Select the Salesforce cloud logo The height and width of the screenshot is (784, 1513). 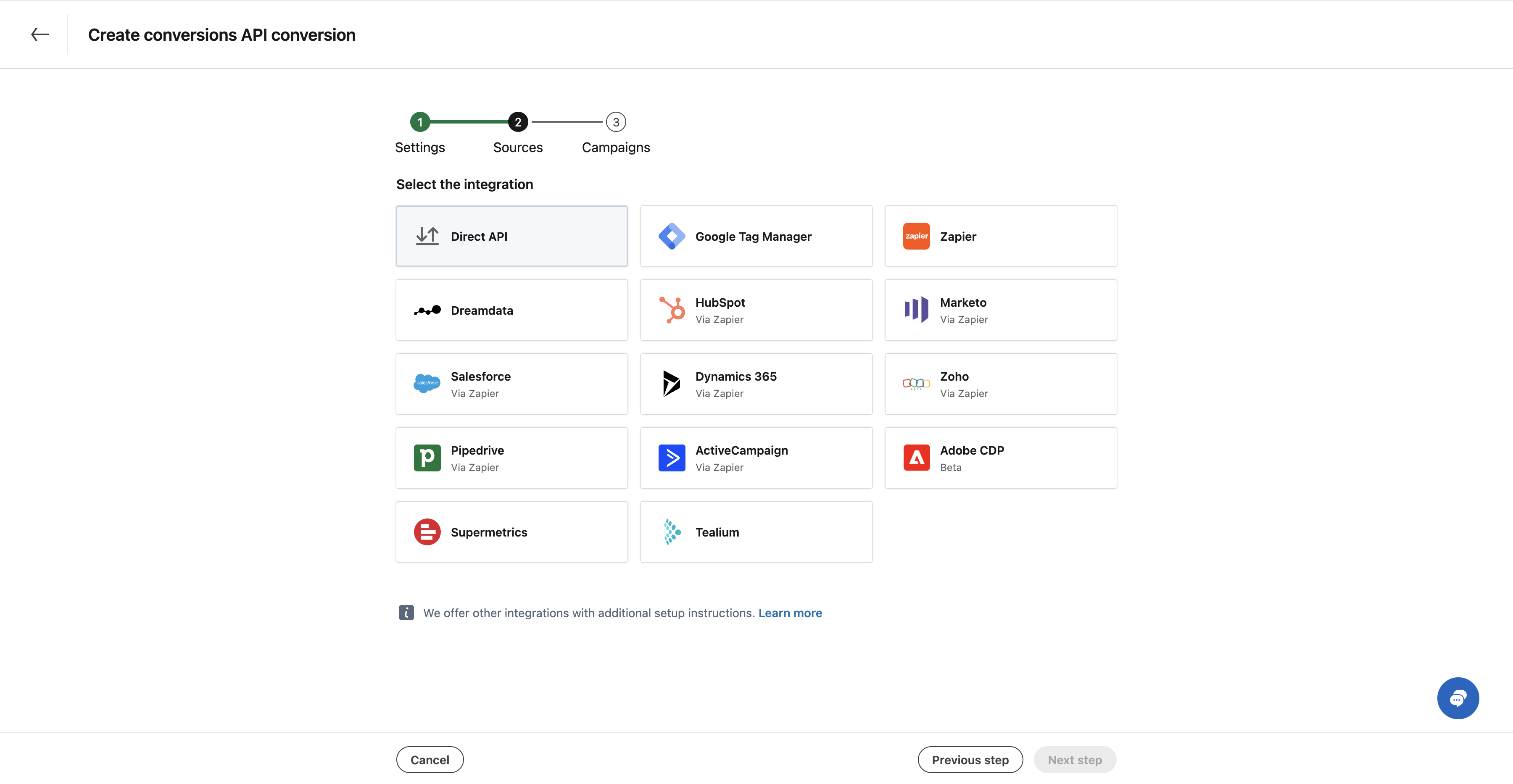coord(427,384)
